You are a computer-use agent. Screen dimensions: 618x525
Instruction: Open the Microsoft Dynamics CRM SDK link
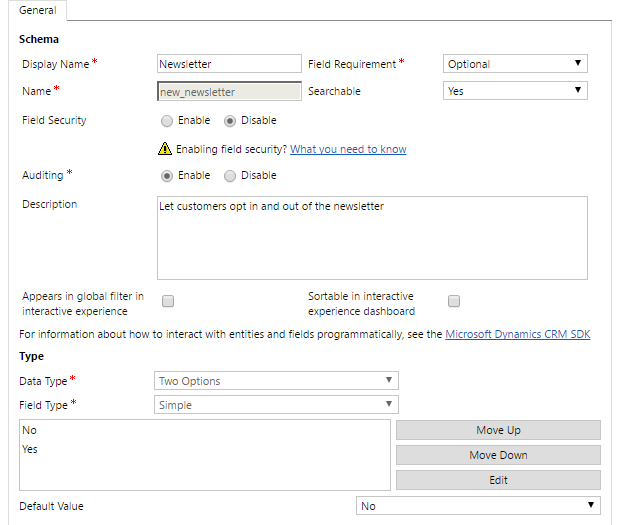pos(517,334)
